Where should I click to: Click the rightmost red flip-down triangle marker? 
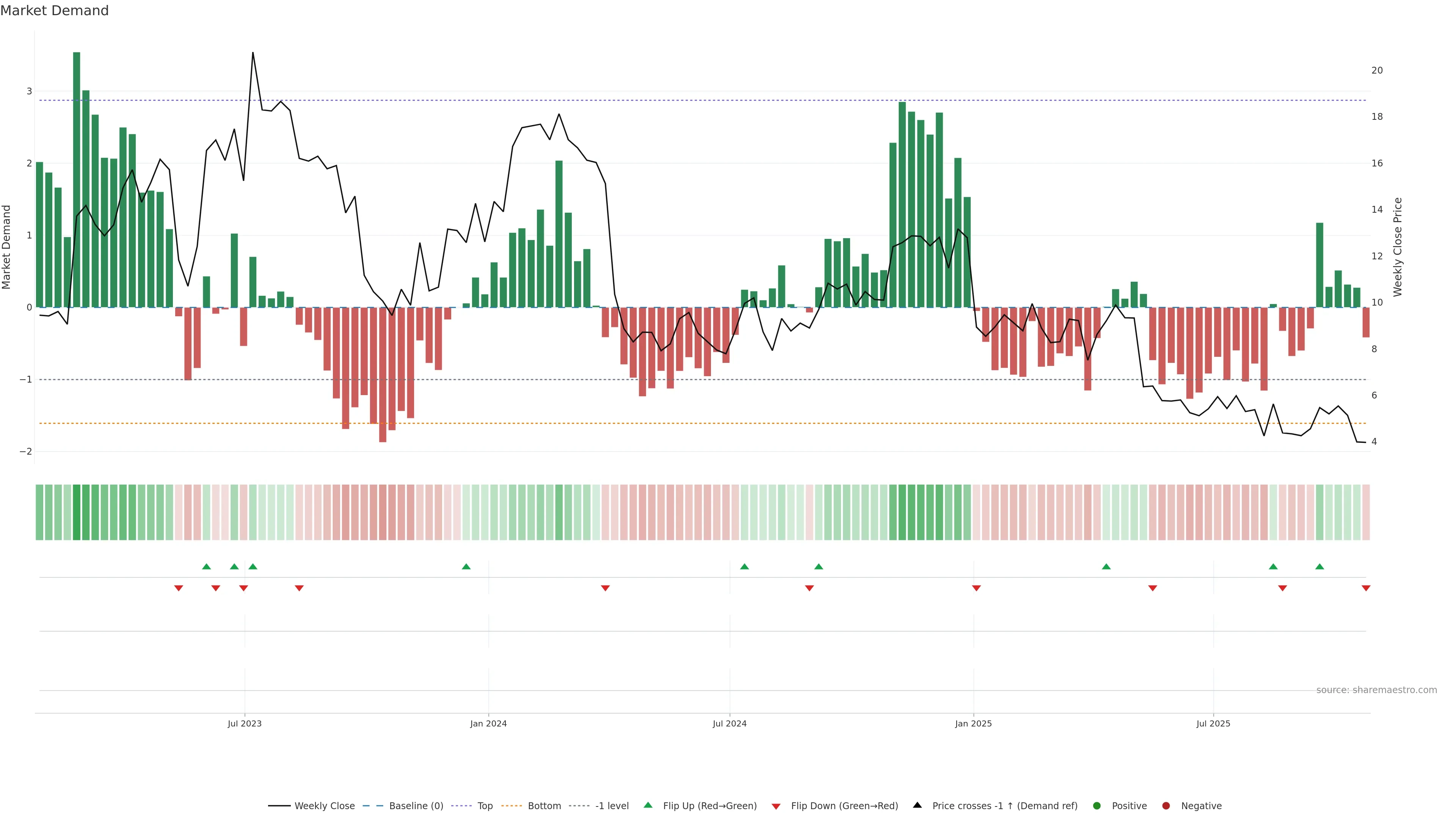1365,588
